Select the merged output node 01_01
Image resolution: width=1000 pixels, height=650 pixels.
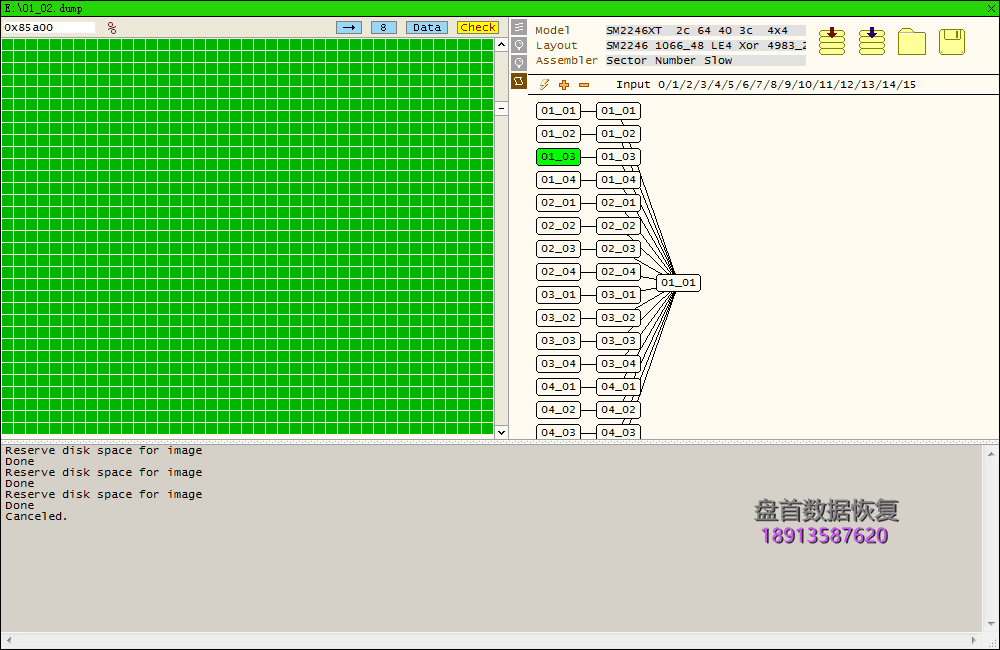click(x=678, y=283)
